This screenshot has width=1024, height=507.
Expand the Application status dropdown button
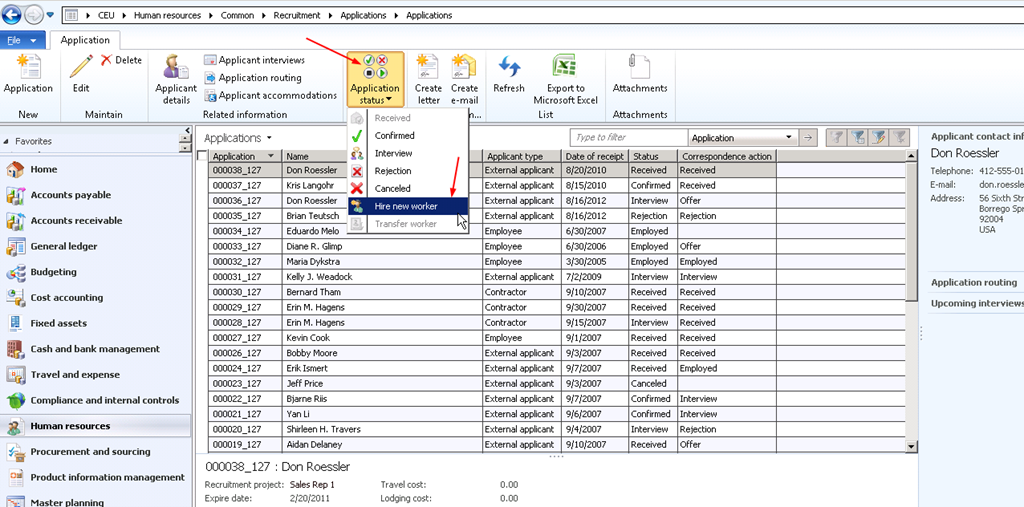(x=375, y=80)
